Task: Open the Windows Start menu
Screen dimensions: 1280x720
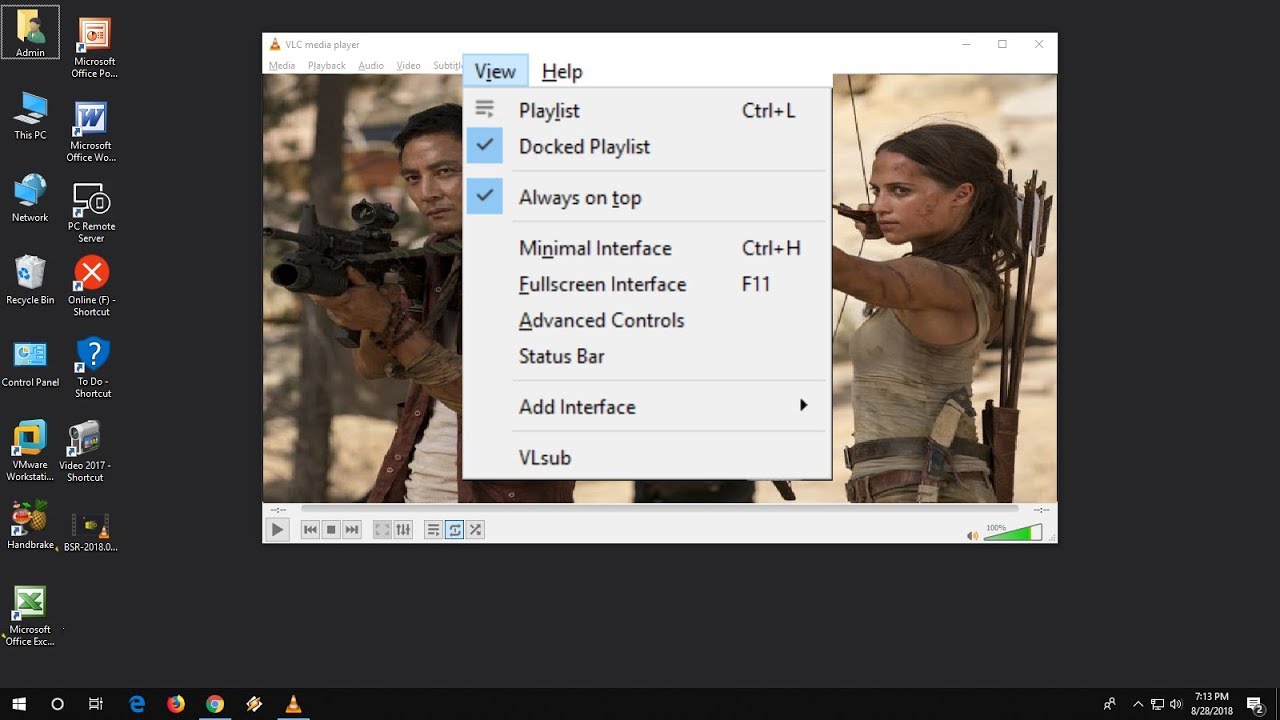Action: click(19, 704)
